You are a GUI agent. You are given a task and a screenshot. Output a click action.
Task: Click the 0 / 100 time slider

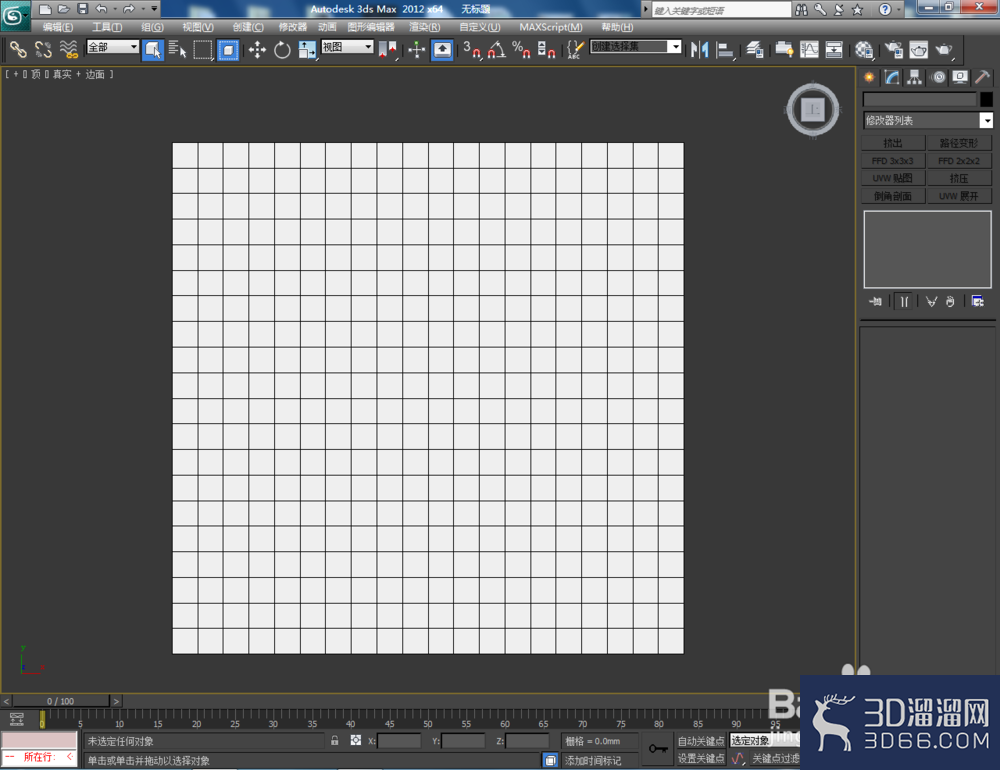[61, 700]
